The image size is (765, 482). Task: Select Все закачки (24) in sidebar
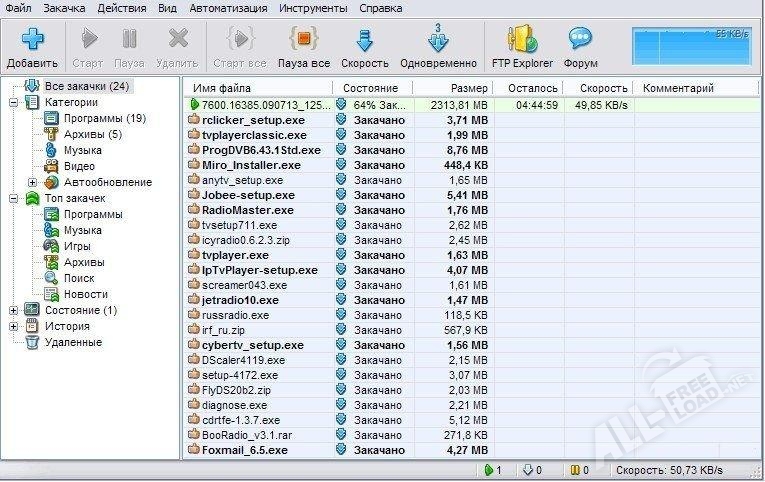click(x=87, y=86)
